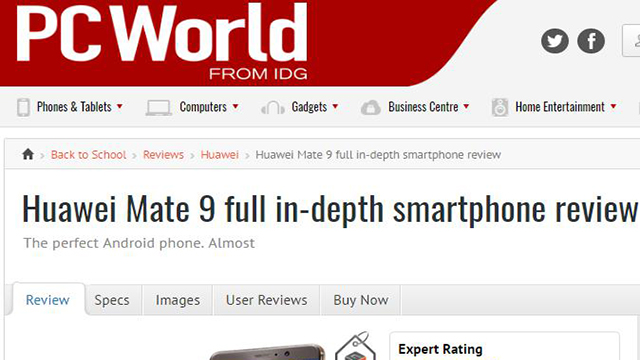Open the User Reviews tab
This screenshot has width=640, height=360.
[x=267, y=300]
